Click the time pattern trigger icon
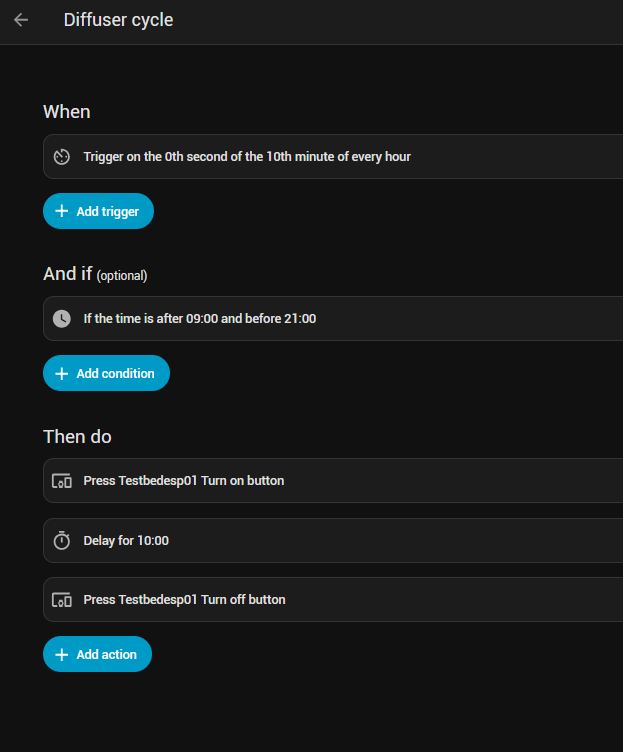The image size is (623, 752). tap(62, 157)
